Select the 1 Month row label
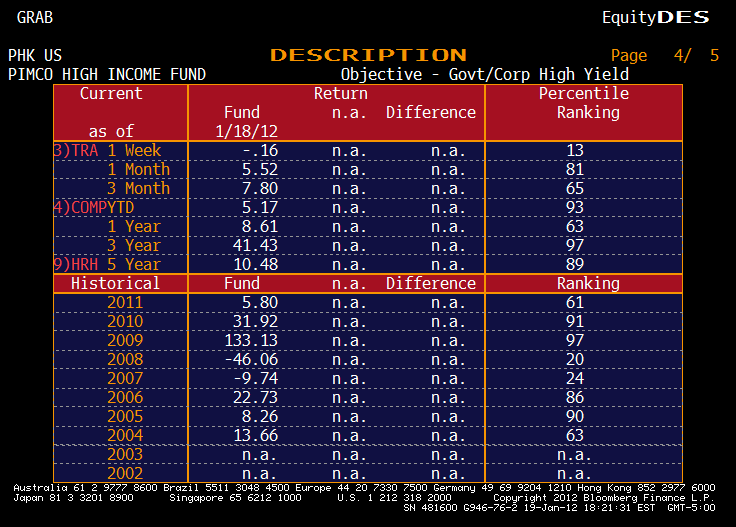 pyautogui.click(x=139, y=169)
